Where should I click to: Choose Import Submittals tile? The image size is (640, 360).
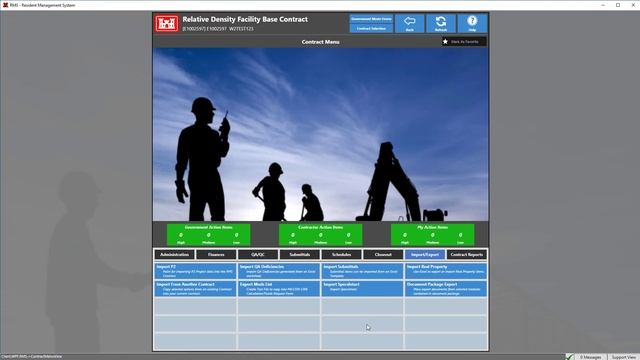[x=362, y=271]
